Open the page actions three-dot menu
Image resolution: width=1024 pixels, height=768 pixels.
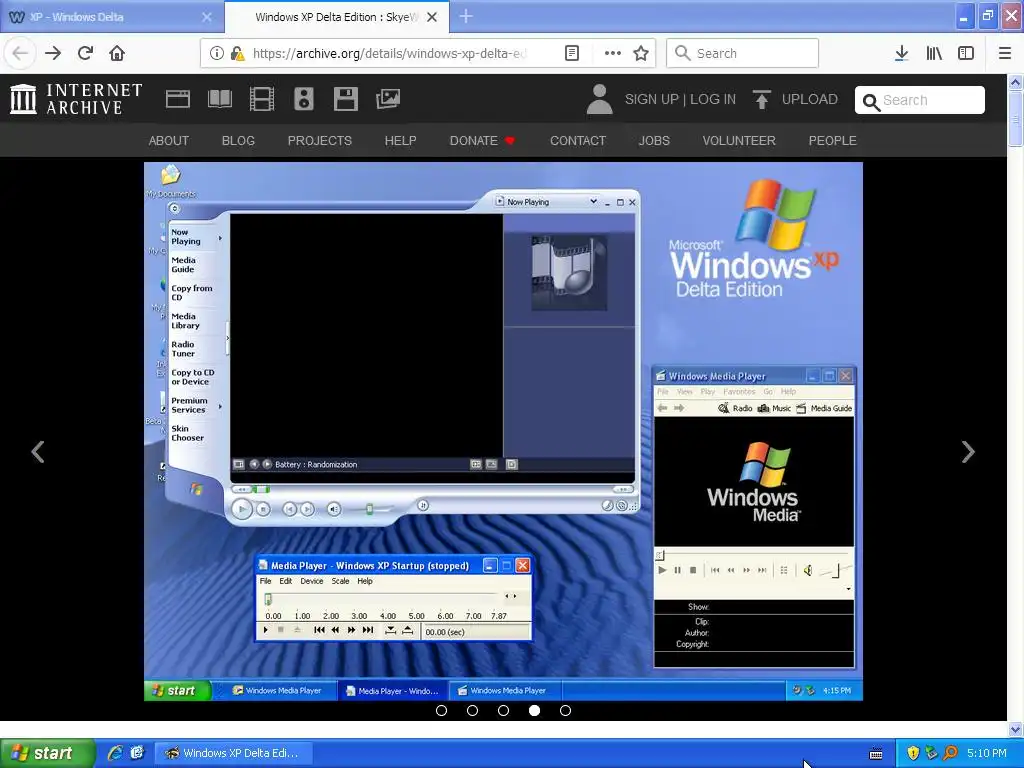coord(613,54)
